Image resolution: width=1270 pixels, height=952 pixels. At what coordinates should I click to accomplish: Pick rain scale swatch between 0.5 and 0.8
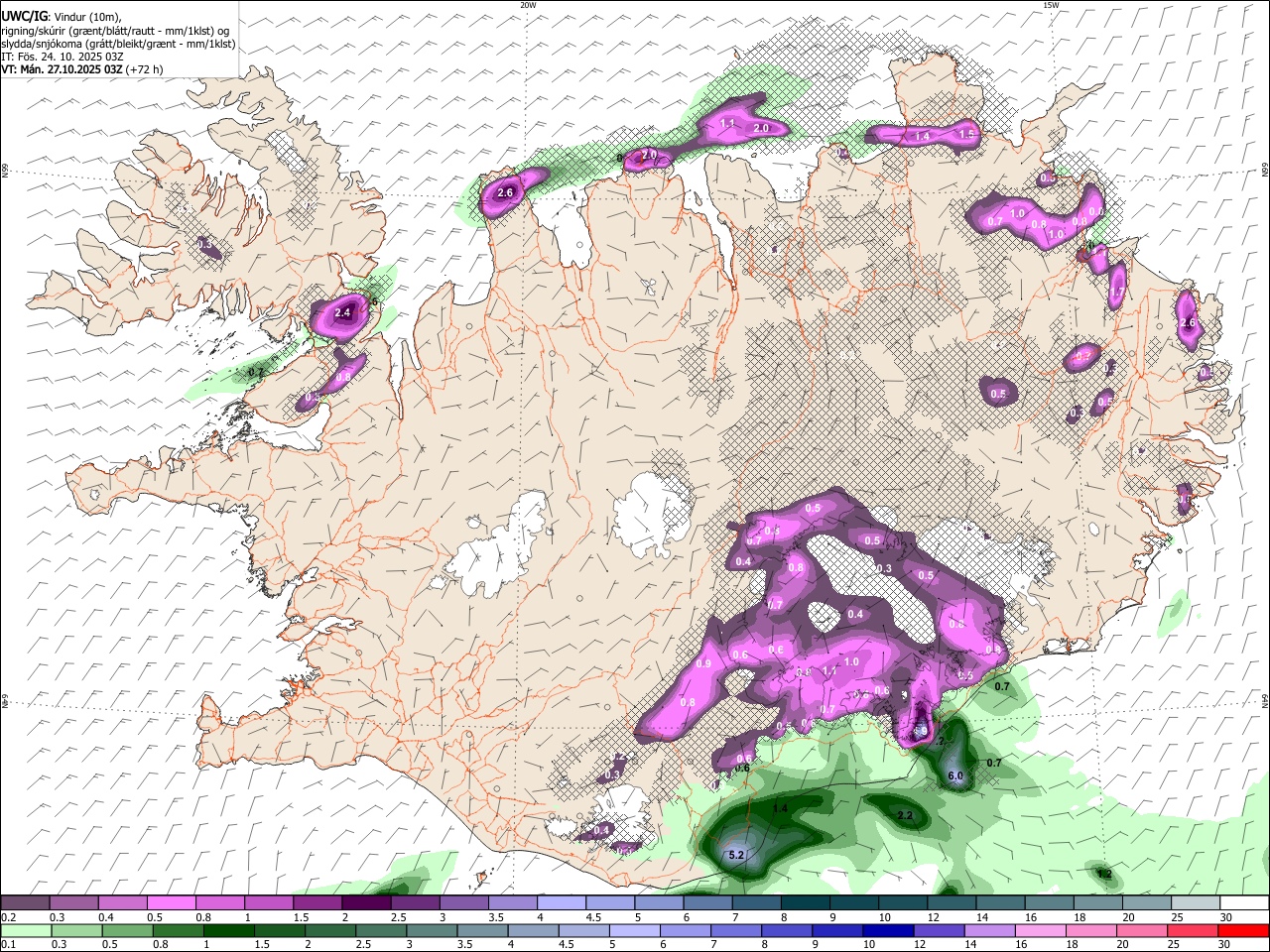coord(127,931)
